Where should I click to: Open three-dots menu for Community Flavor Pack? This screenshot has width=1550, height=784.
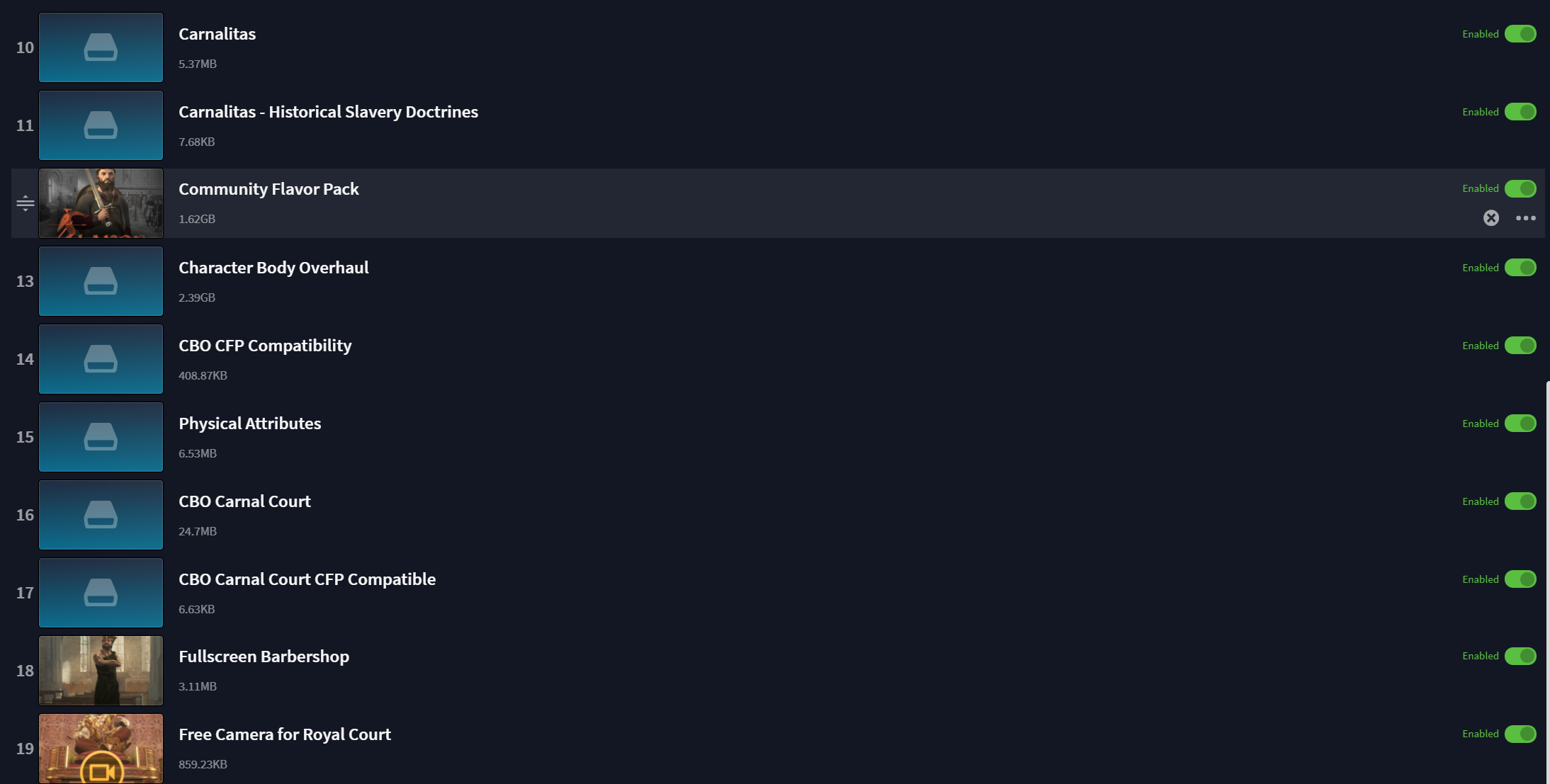point(1525,218)
